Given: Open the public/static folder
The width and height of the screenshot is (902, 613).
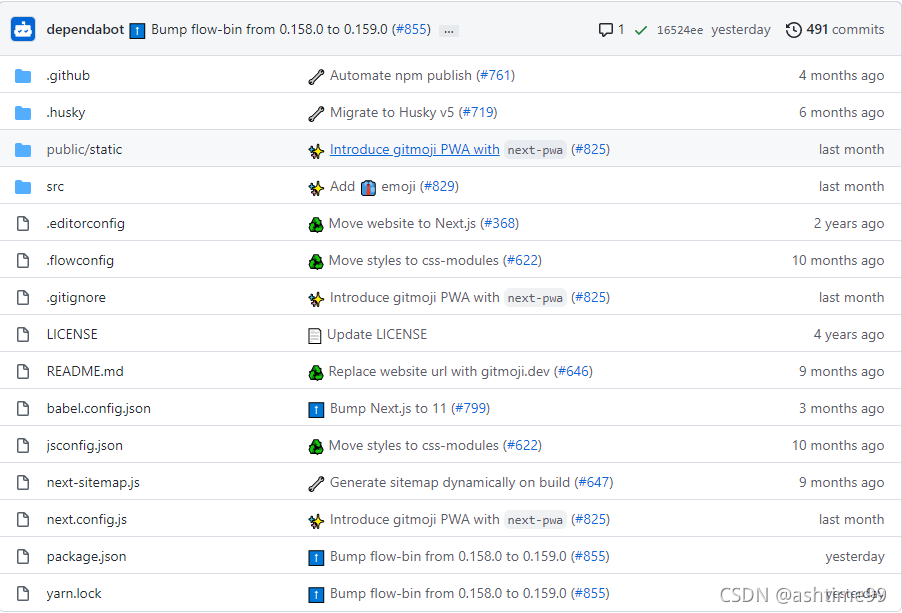Looking at the screenshot, I should pyautogui.click(x=83, y=149).
